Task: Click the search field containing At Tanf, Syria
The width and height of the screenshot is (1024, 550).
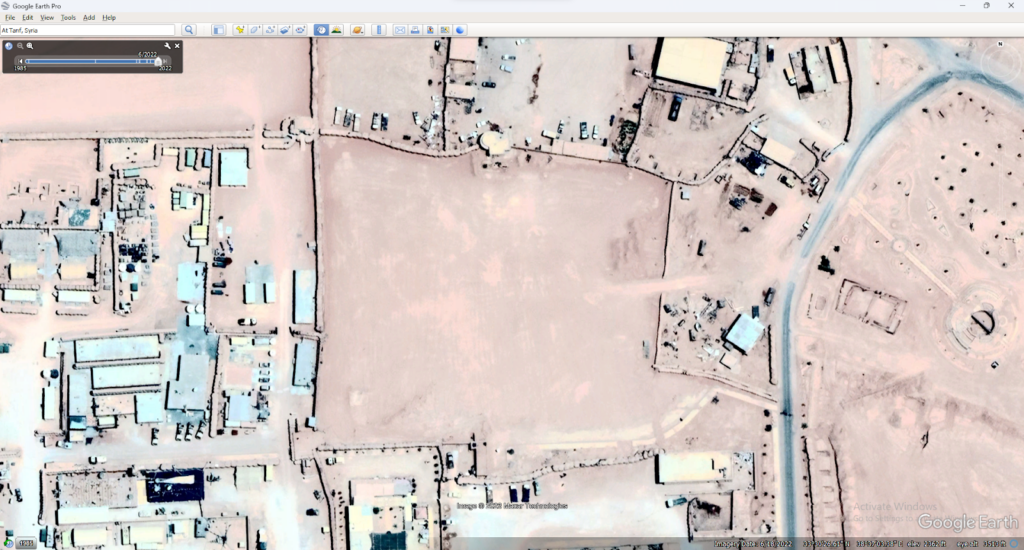Action: point(88,30)
